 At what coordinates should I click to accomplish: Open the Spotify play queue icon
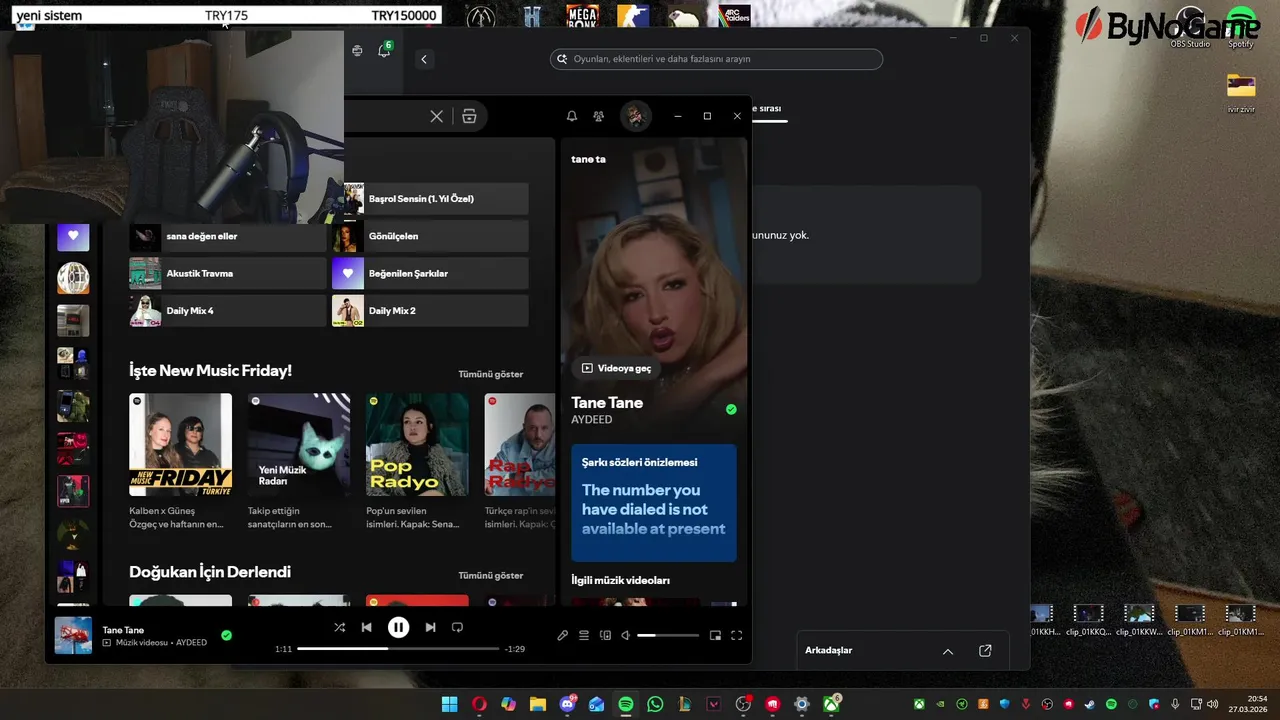pyautogui.click(x=584, y=635)
